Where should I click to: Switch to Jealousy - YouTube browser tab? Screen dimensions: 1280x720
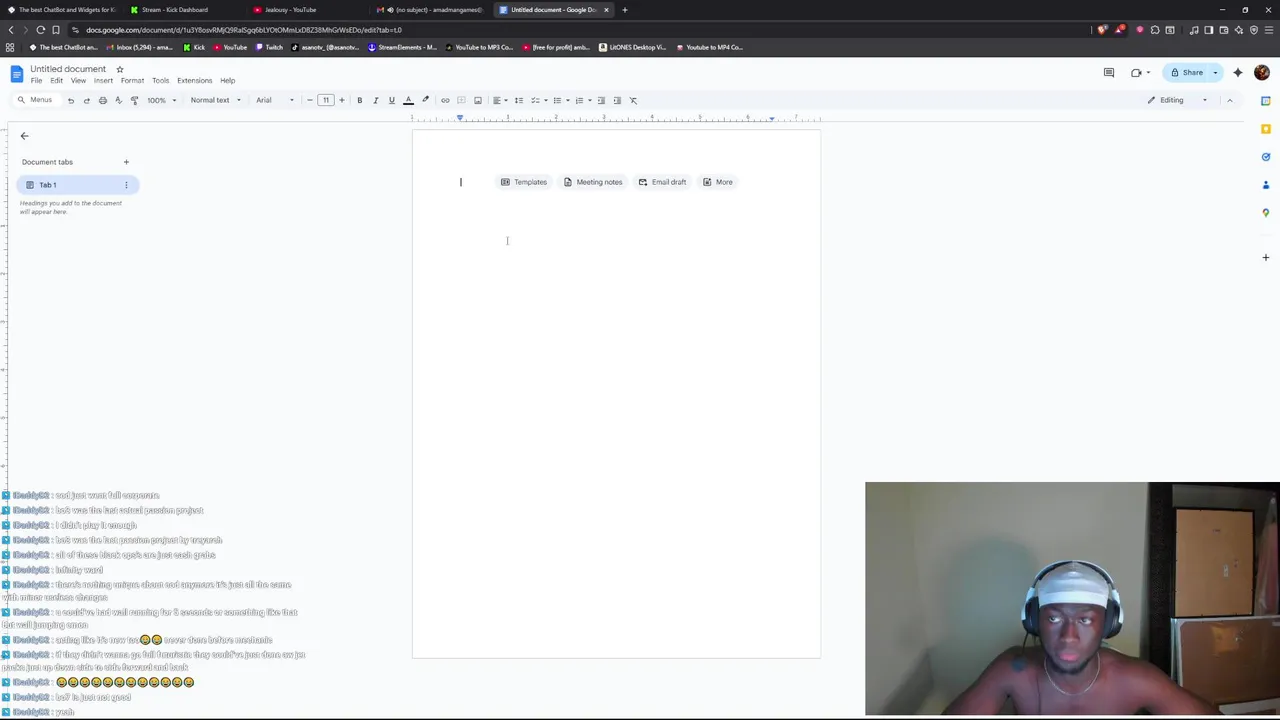click(x=290, y=10)
